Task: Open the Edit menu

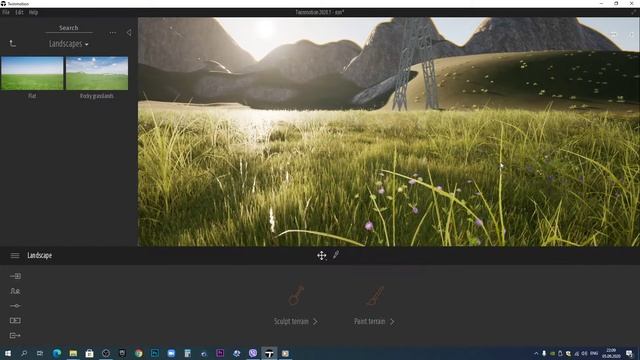Action: tap(19, 12)
